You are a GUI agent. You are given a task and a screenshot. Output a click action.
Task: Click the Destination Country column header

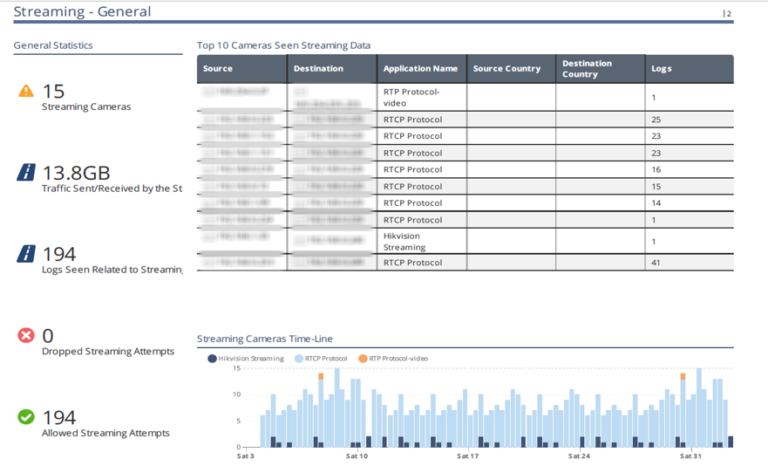(600, 69)
